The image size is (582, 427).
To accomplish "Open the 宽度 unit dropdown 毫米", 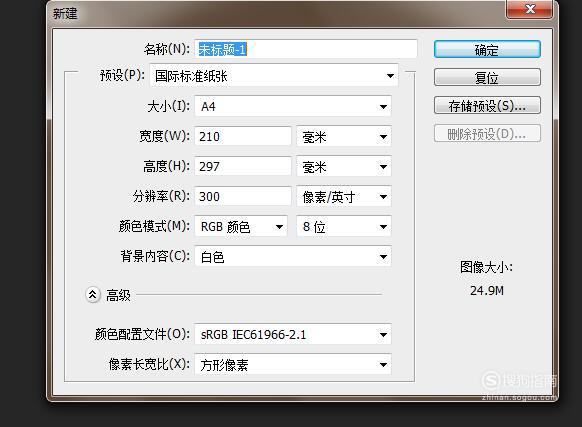I will [344, 137].
